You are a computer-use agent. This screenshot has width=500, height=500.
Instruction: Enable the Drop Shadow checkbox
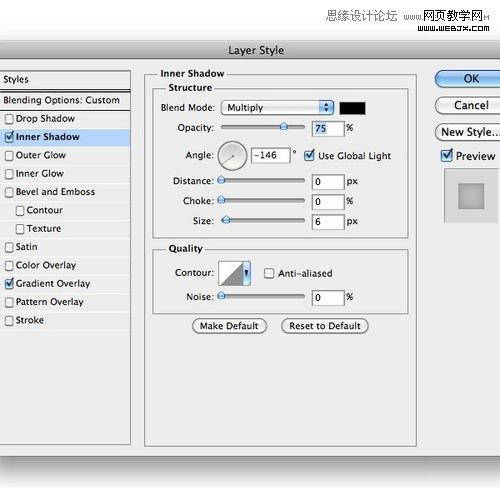click(9, 119)
